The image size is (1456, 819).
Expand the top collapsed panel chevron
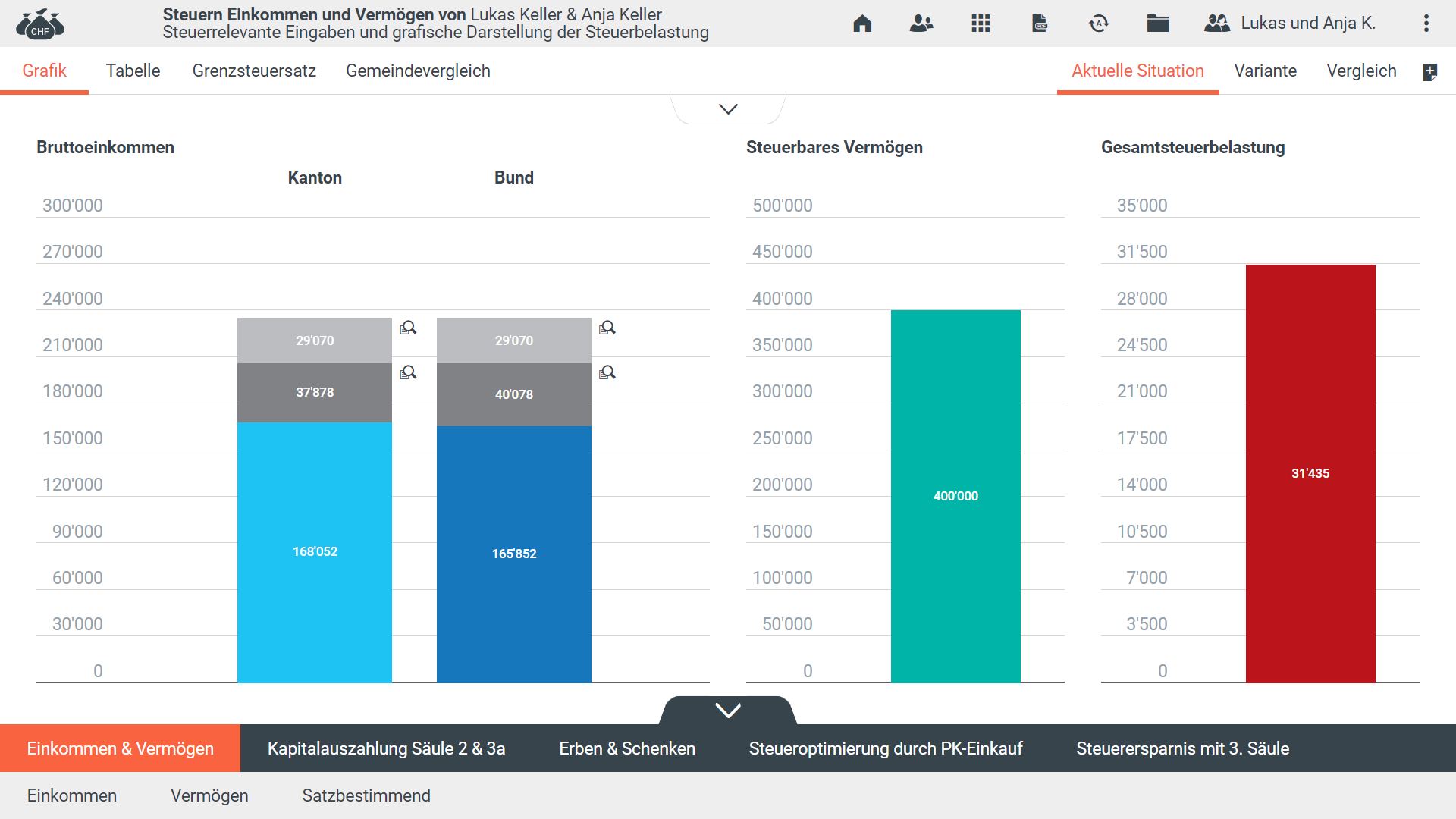[728, 109]
